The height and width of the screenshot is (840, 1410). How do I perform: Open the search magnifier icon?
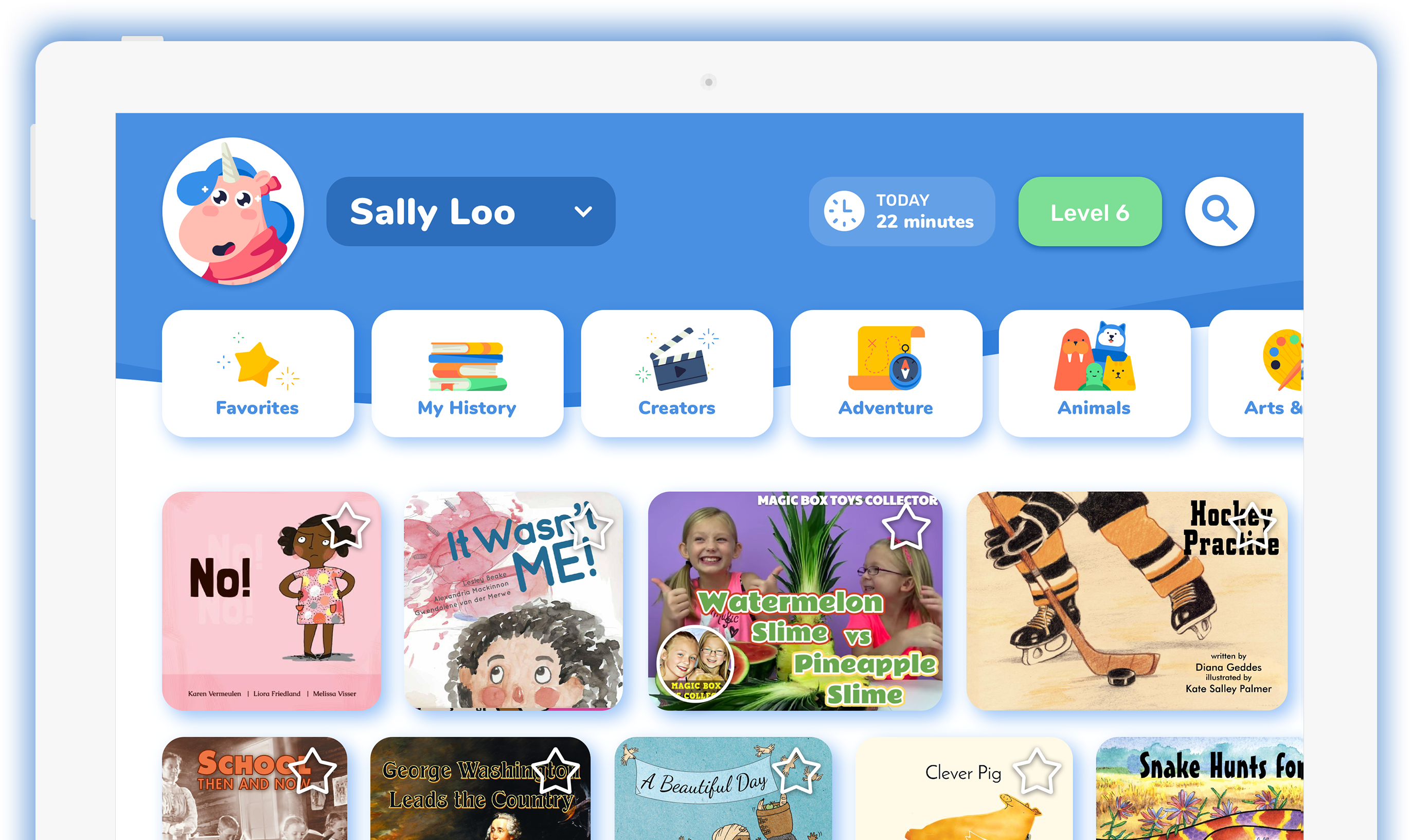(1219, 212)
